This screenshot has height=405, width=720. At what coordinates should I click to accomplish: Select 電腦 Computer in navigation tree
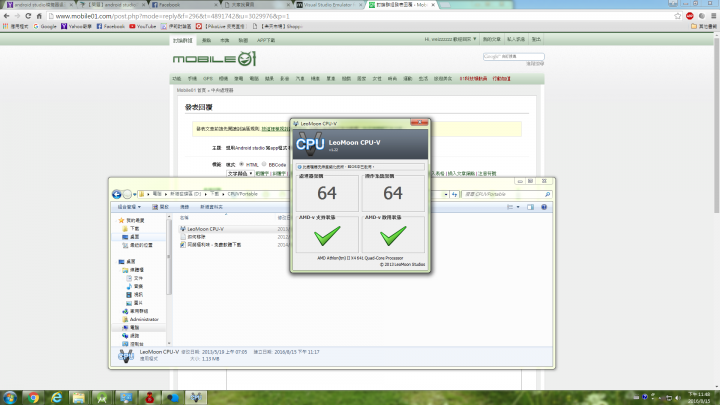tap(134, 327)
